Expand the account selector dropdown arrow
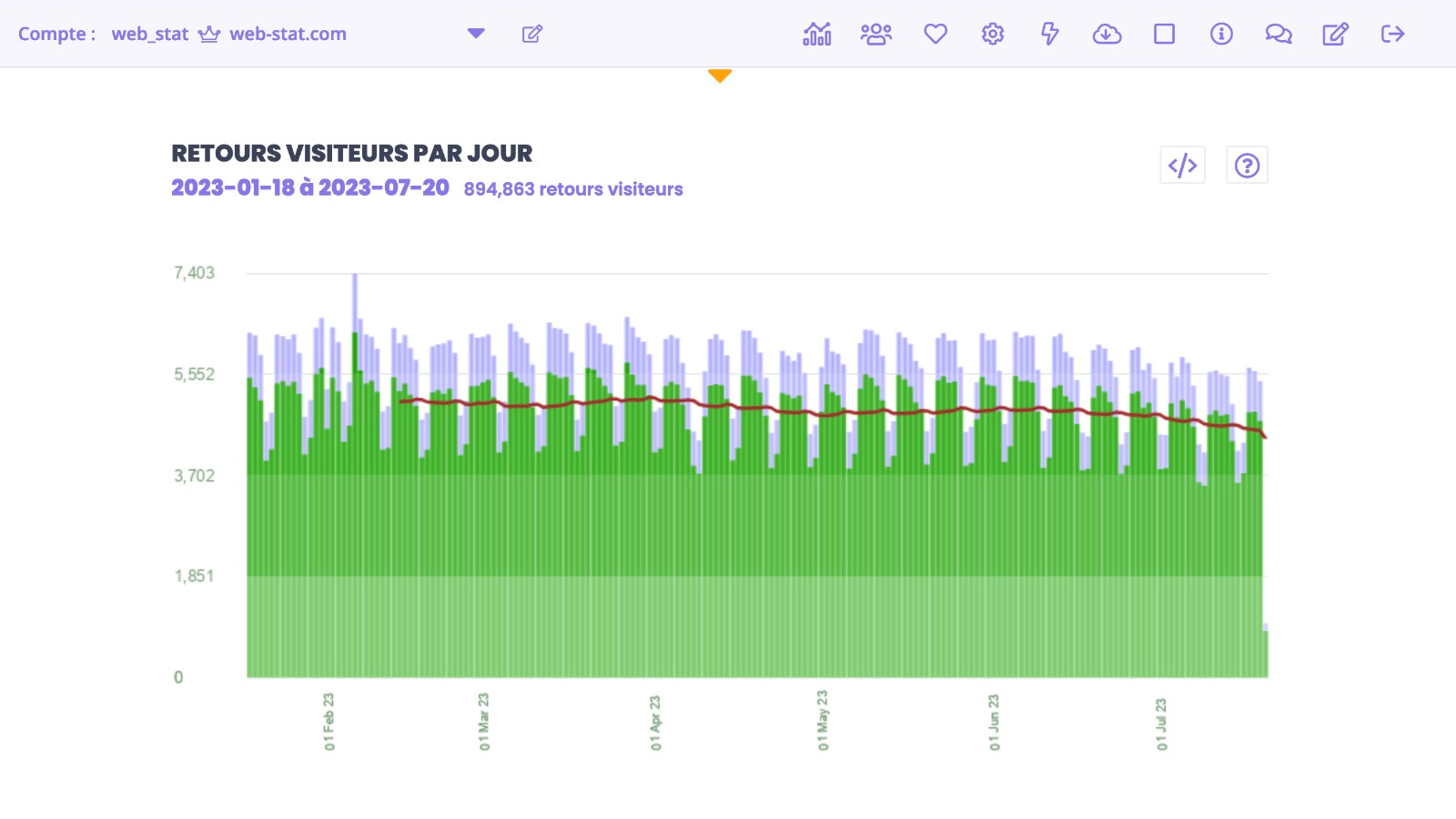The height and width of the screenshot is (819, 1456). [x=476, y=34]
